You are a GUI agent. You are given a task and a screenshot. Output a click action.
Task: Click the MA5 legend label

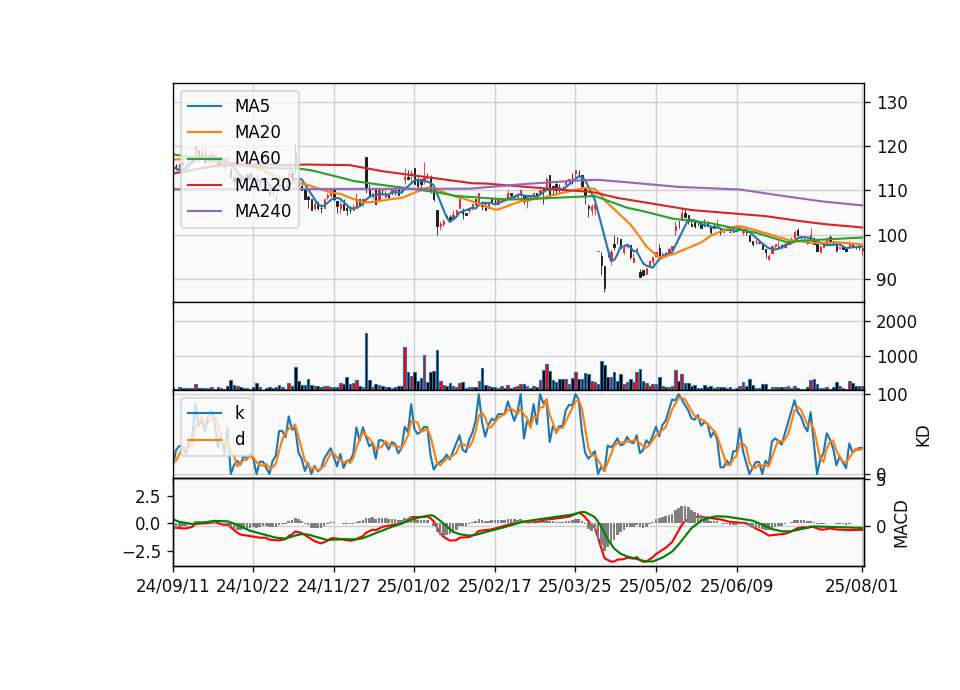(x=252, y=106)
